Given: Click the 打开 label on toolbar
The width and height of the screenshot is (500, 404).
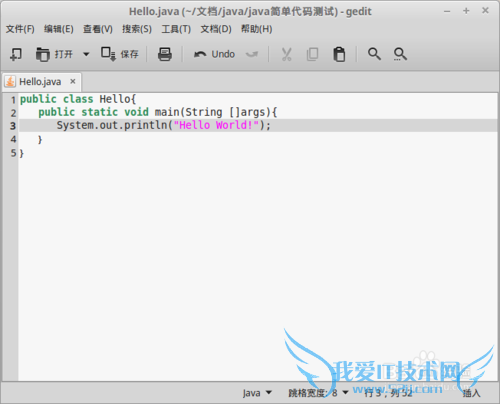Looking at the screenshot, I should [x=63, y=54].
